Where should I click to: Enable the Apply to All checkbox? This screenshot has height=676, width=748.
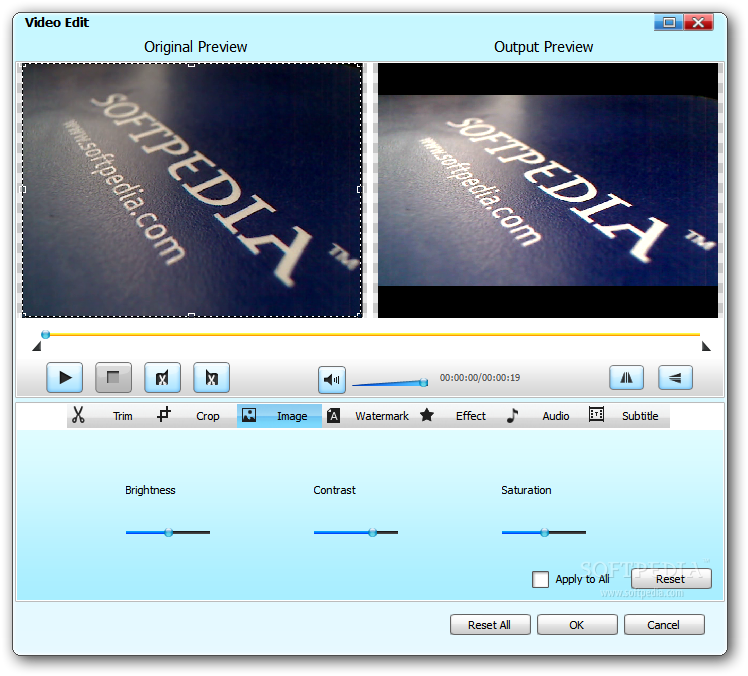[540, 579]
